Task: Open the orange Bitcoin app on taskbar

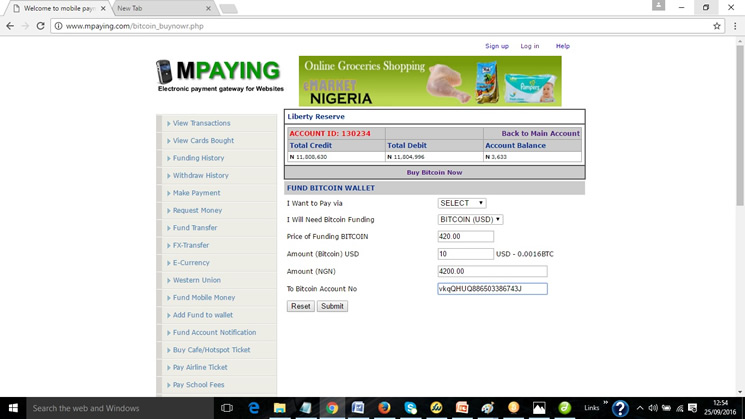Action: (x=514, y=408)
